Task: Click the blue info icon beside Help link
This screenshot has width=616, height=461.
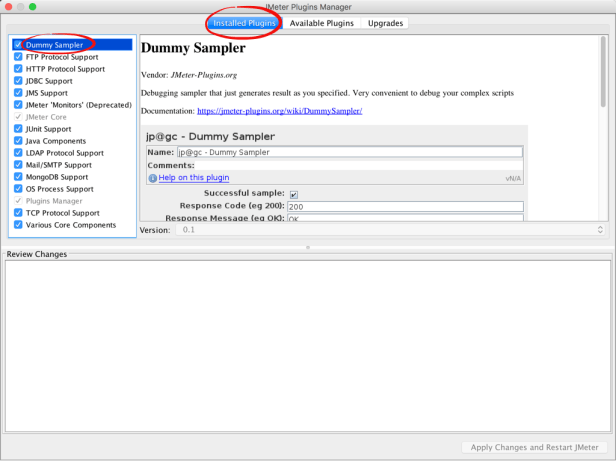Action: tap(152, 178)
